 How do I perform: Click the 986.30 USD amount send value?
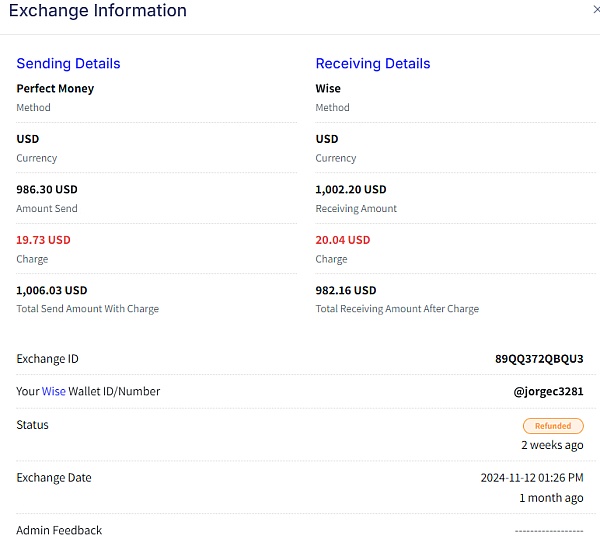coord(47,189)
